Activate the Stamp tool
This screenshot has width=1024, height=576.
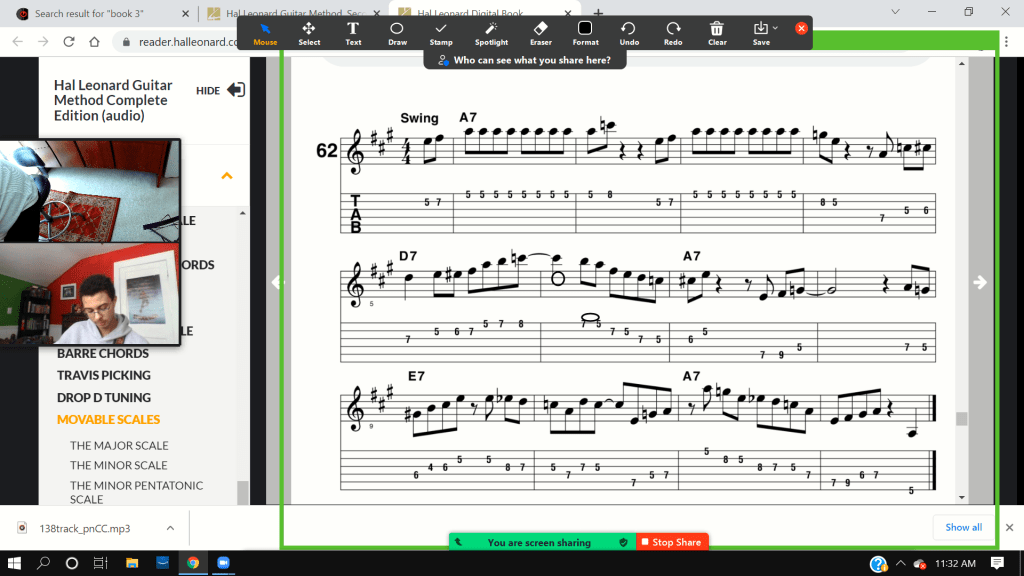click(441, 32)
